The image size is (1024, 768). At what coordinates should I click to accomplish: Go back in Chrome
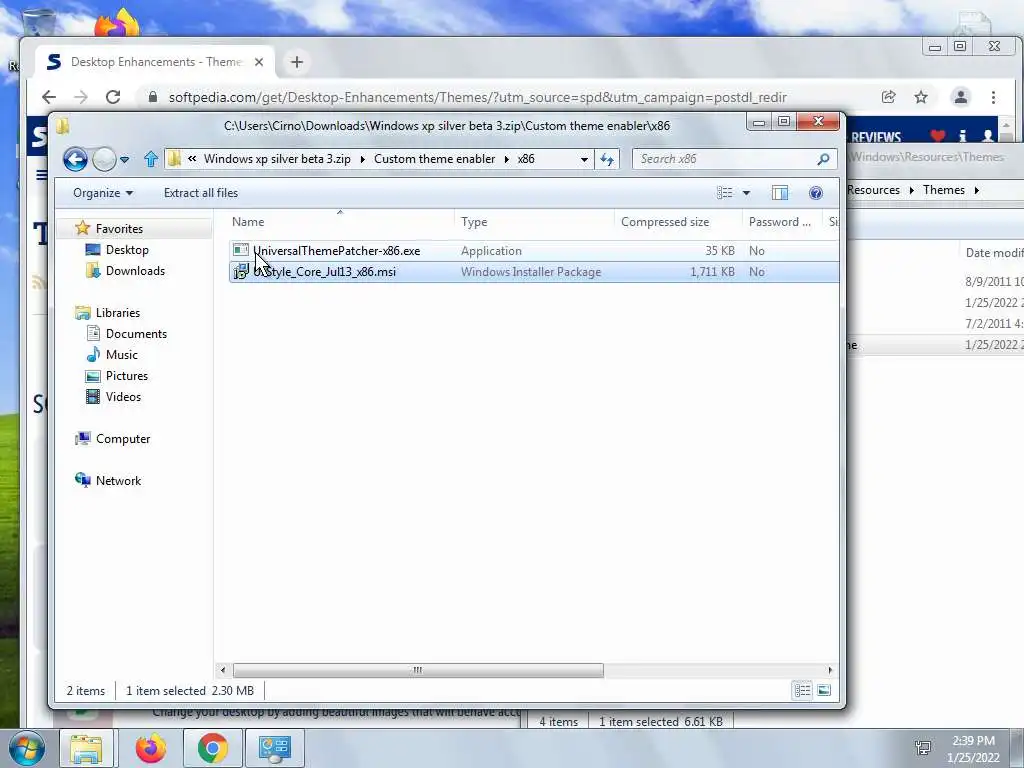(x=49, y=97)
